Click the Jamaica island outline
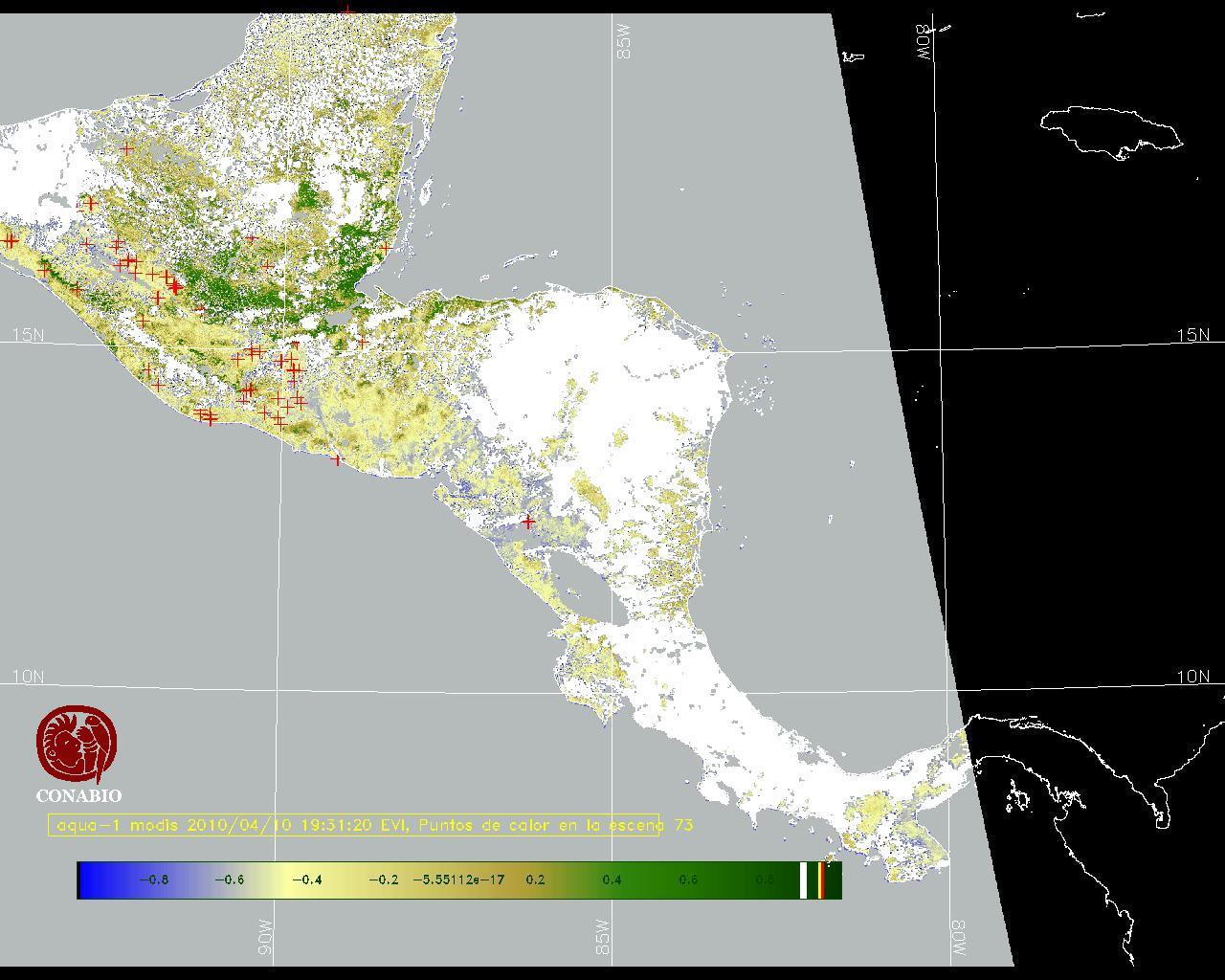This screenshot has width=1225, height=980. click(1110, 130)
